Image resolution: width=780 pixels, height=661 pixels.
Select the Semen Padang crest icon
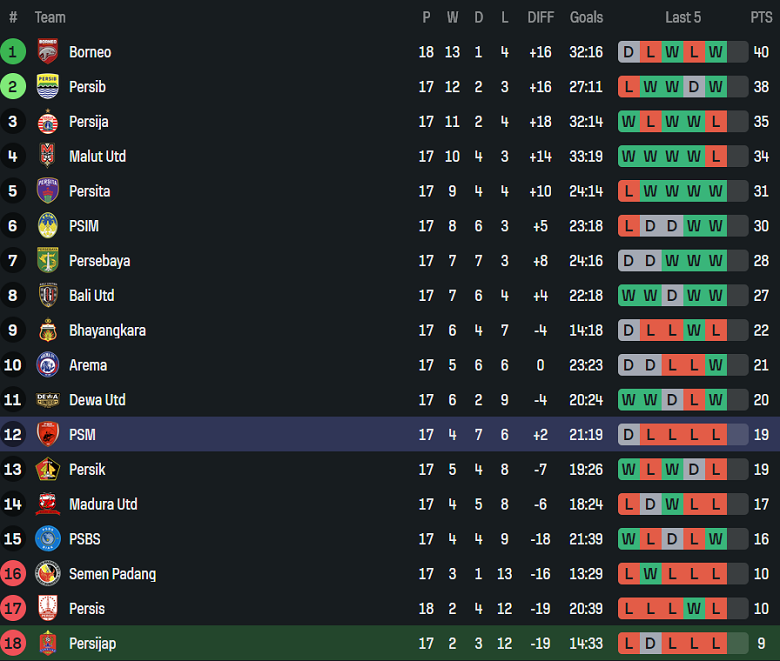[x=48, y=573]
